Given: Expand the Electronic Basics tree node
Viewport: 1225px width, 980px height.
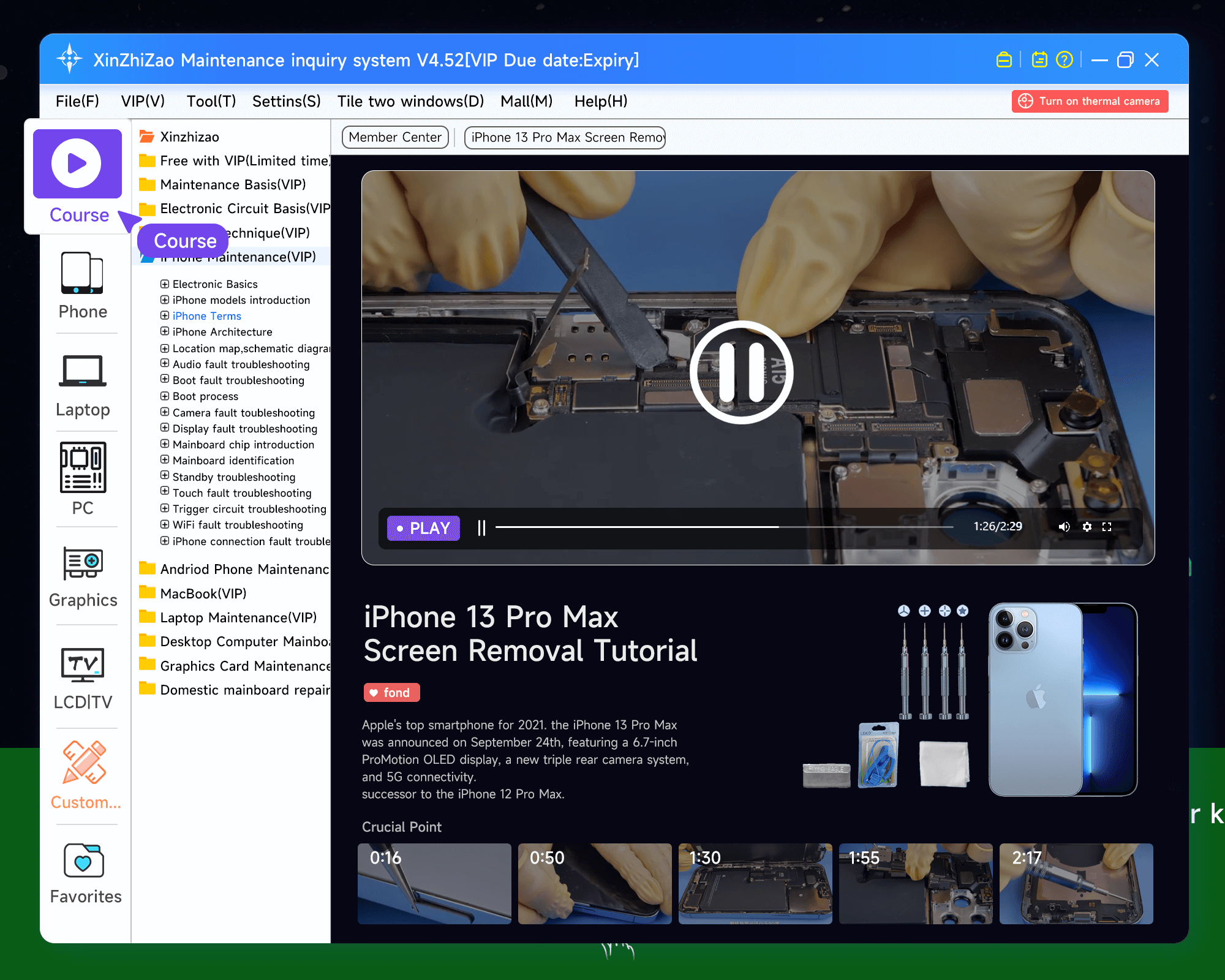Looking at the screenshot, I should [x=165, y=284].
